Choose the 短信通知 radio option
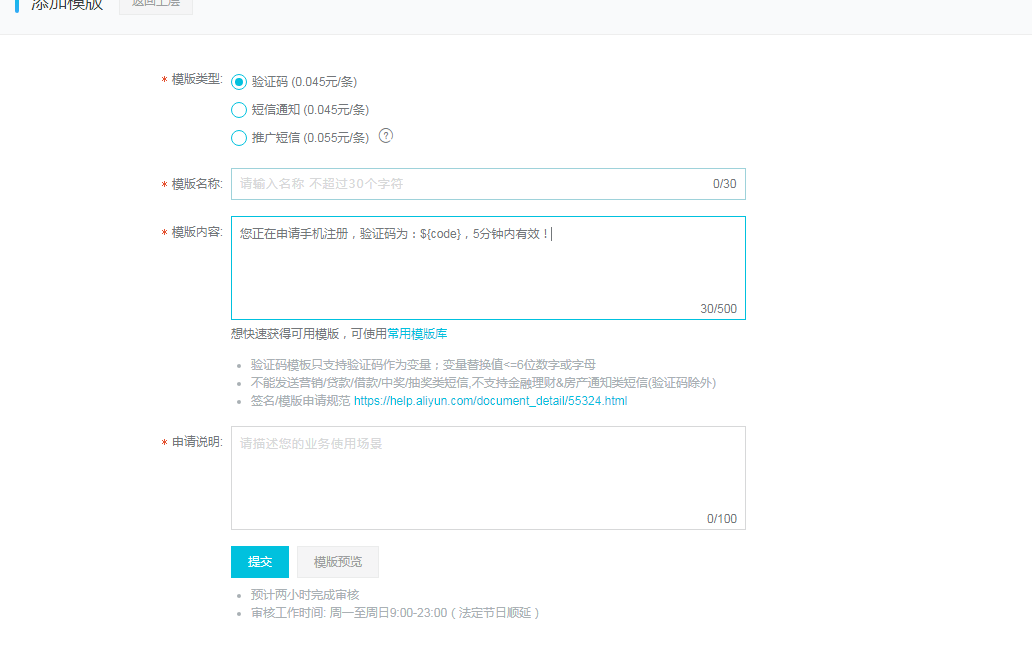 click(239, 110)
